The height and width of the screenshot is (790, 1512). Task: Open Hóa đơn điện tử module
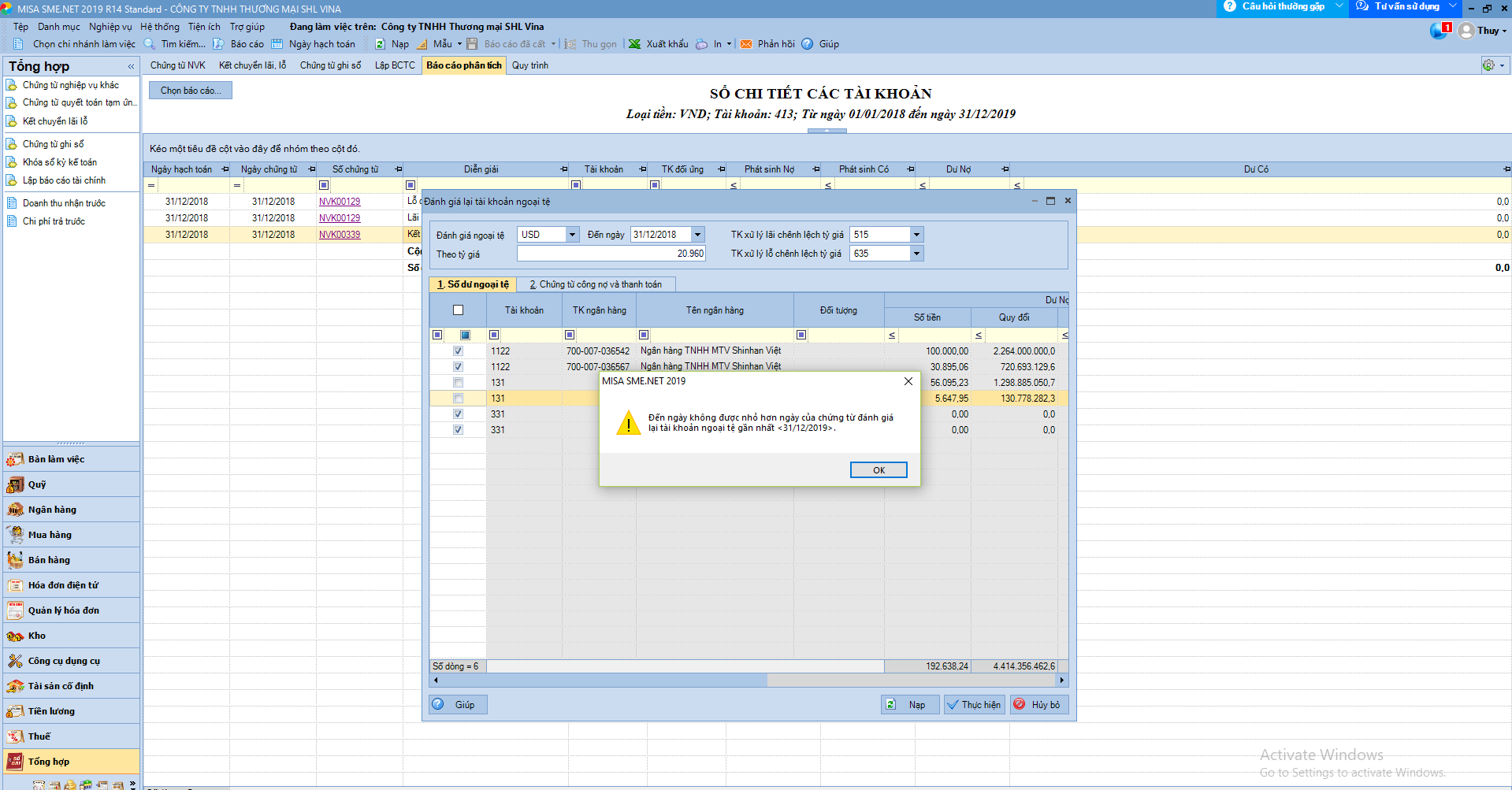pyautogui.click(x=63, y=585)
